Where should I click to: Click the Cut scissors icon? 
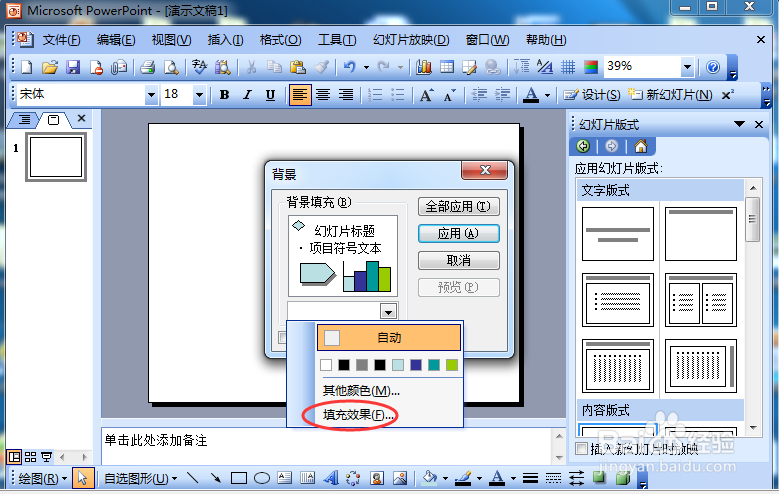tap(251, 67)
